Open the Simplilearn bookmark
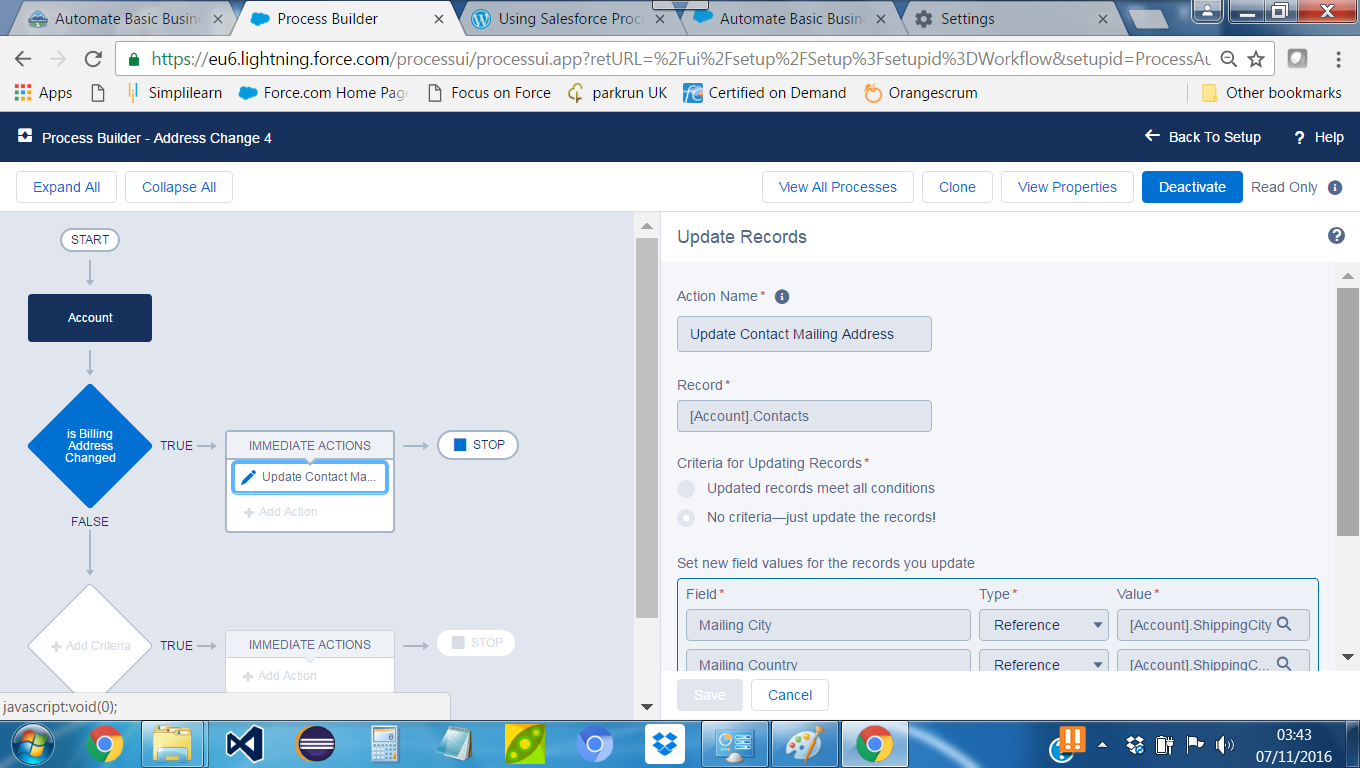 174,92
